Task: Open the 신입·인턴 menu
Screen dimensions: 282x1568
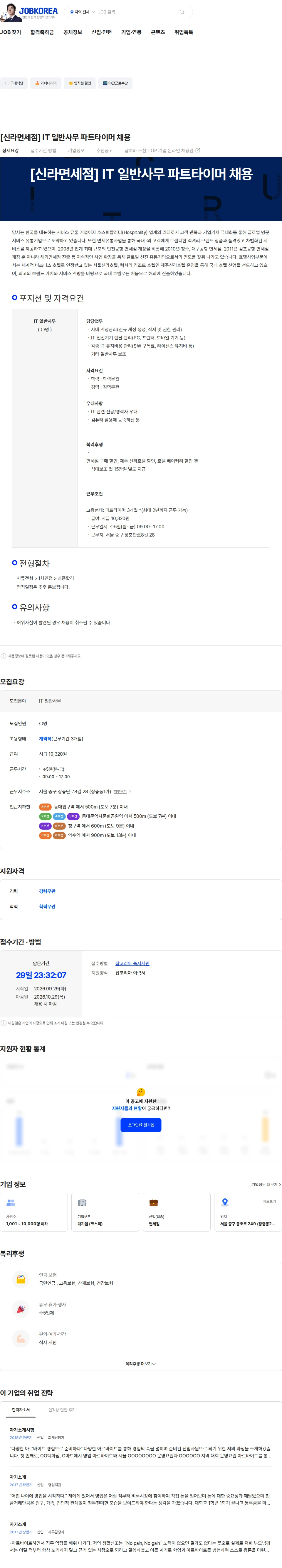Action: 102,32
